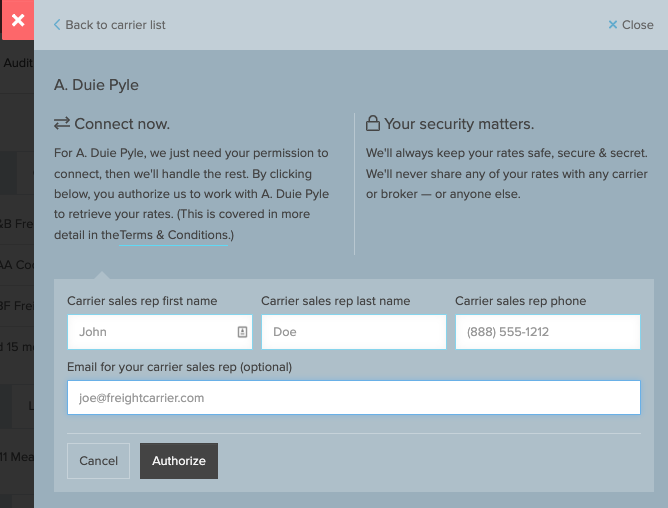668x508 pixels.
Task: Click the Cancel button
Action: coord(98,461)
